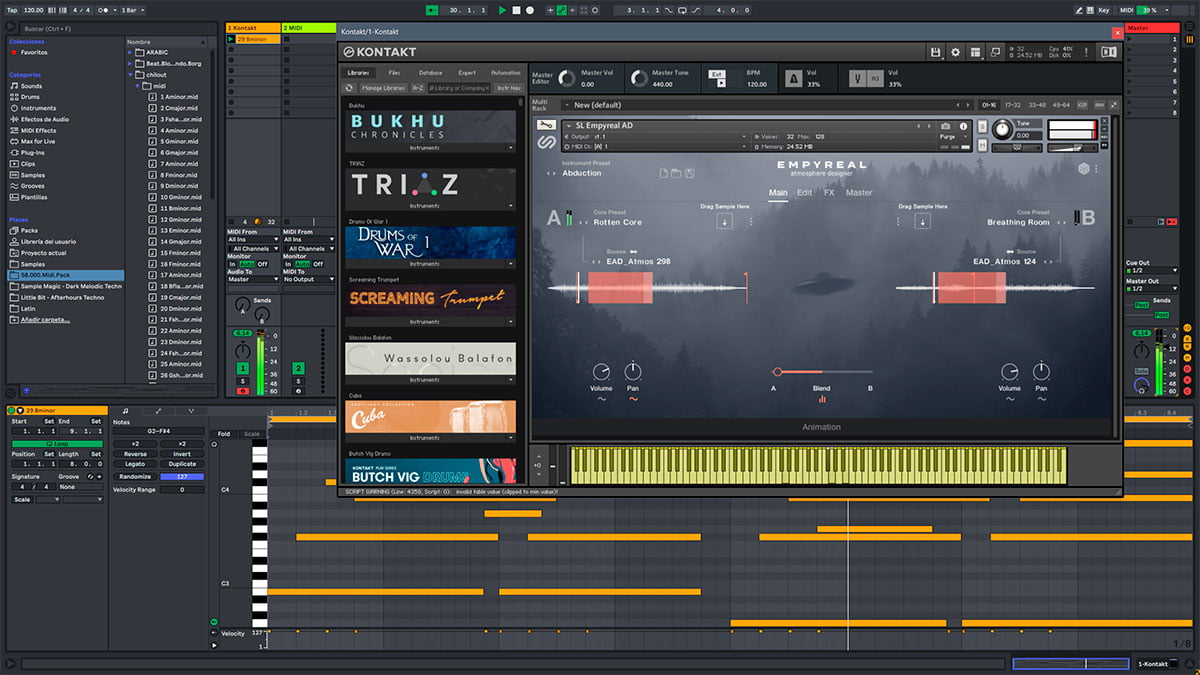Image resolution: width=1200 pixels, height=675 pixels.
Task: Open layer A pan modulation wave icon
Action: click(633, 399)
